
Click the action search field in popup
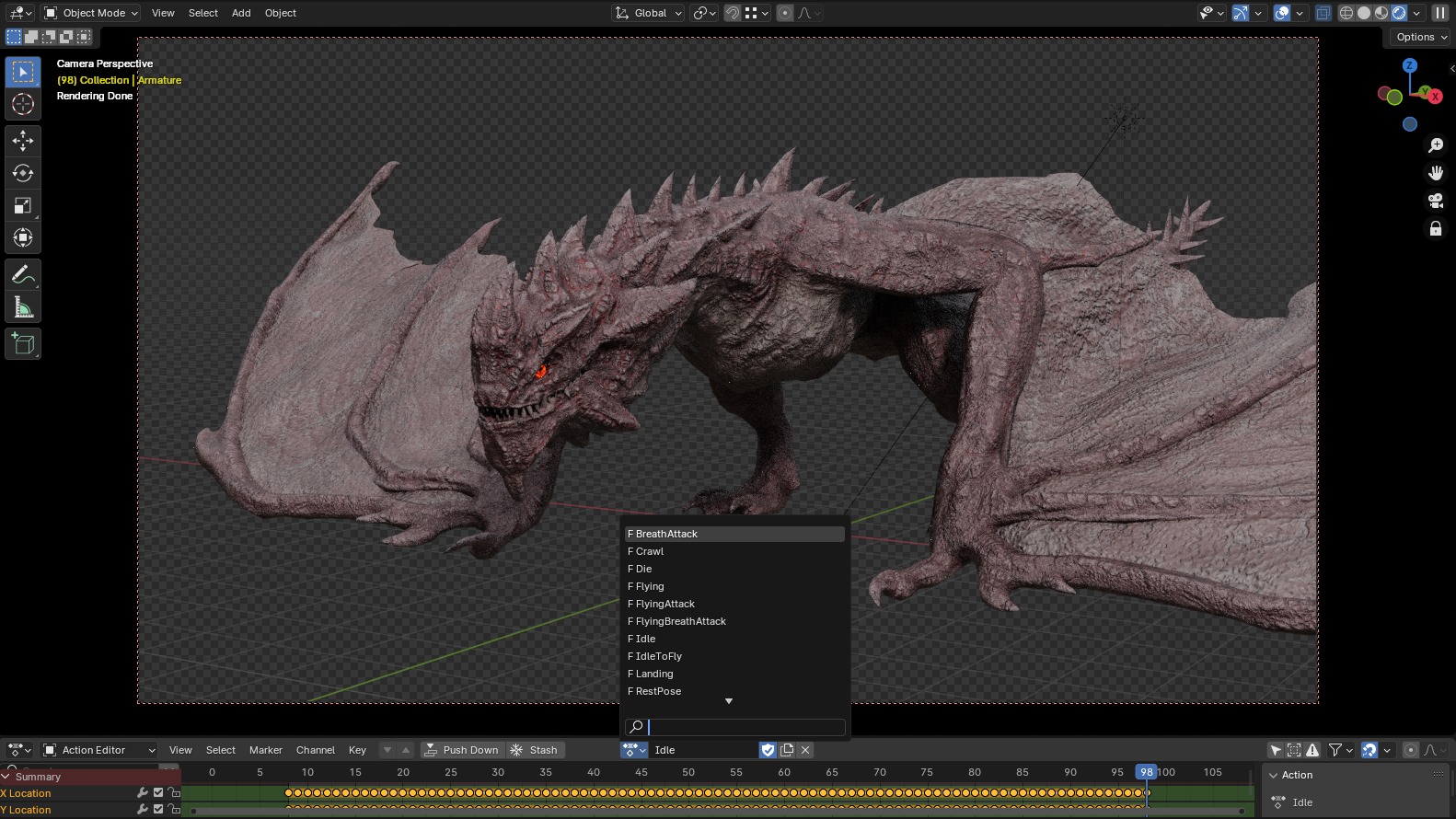click(734, 727)
